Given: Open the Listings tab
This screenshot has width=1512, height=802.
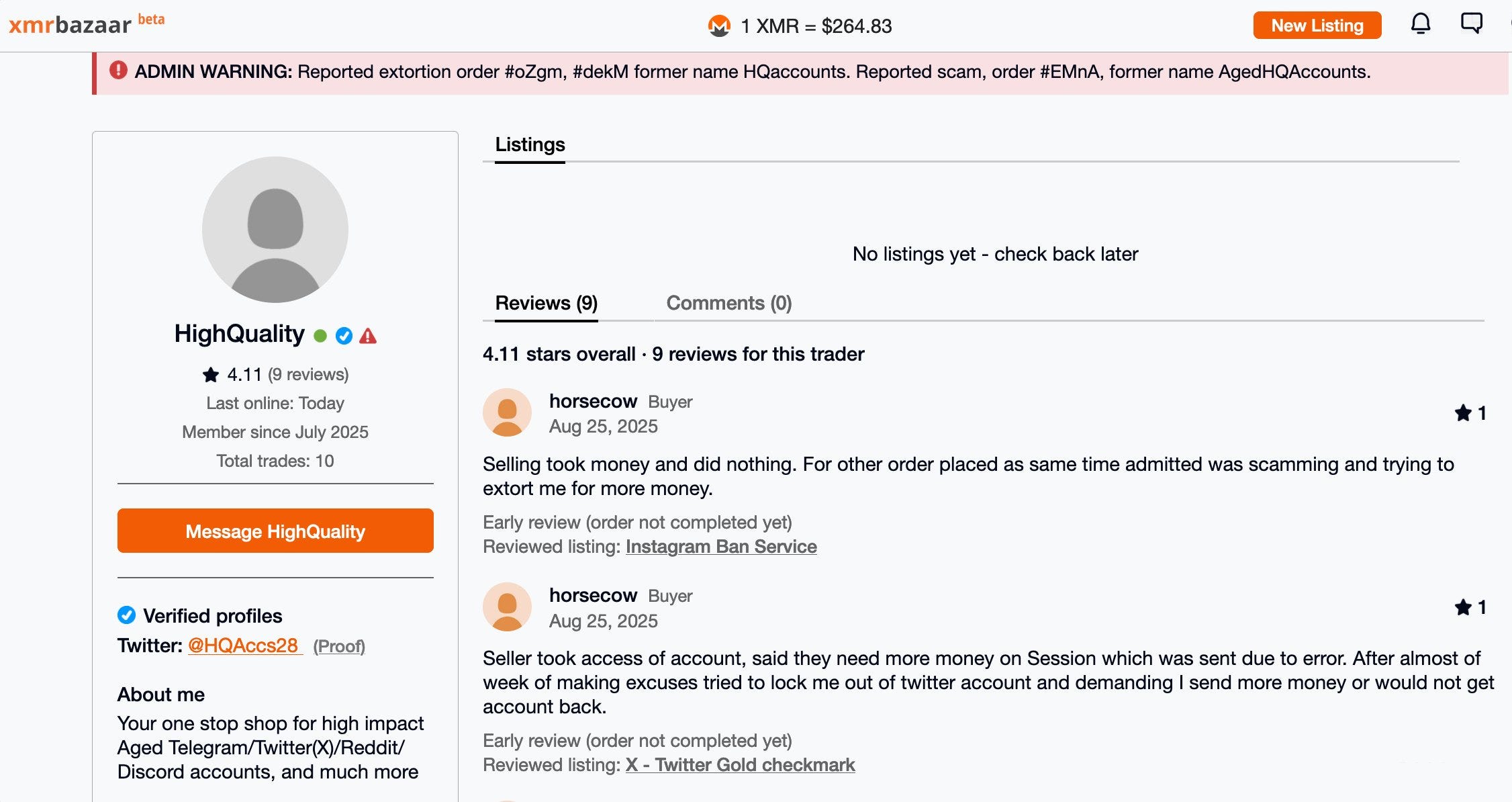Looking at the screenshot, I should tap(530, 144).
